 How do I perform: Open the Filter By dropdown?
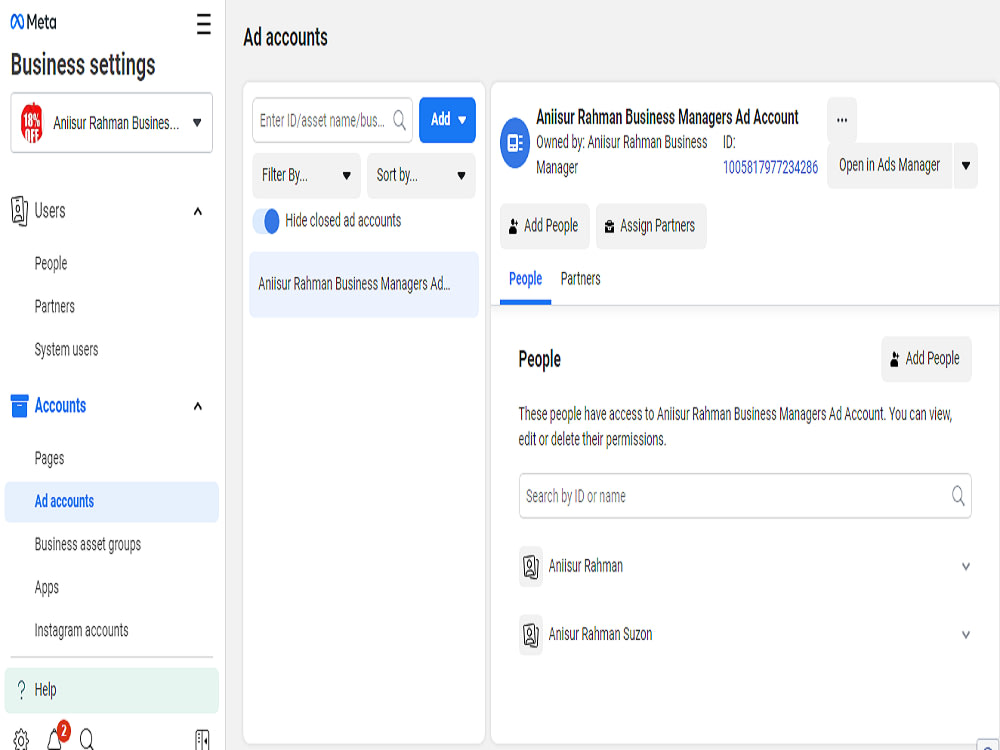(306, 175)
